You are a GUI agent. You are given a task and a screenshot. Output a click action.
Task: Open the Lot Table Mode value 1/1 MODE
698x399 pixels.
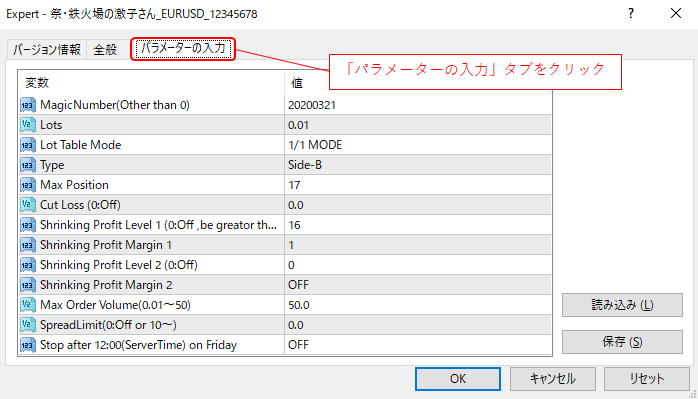(418, 145)
